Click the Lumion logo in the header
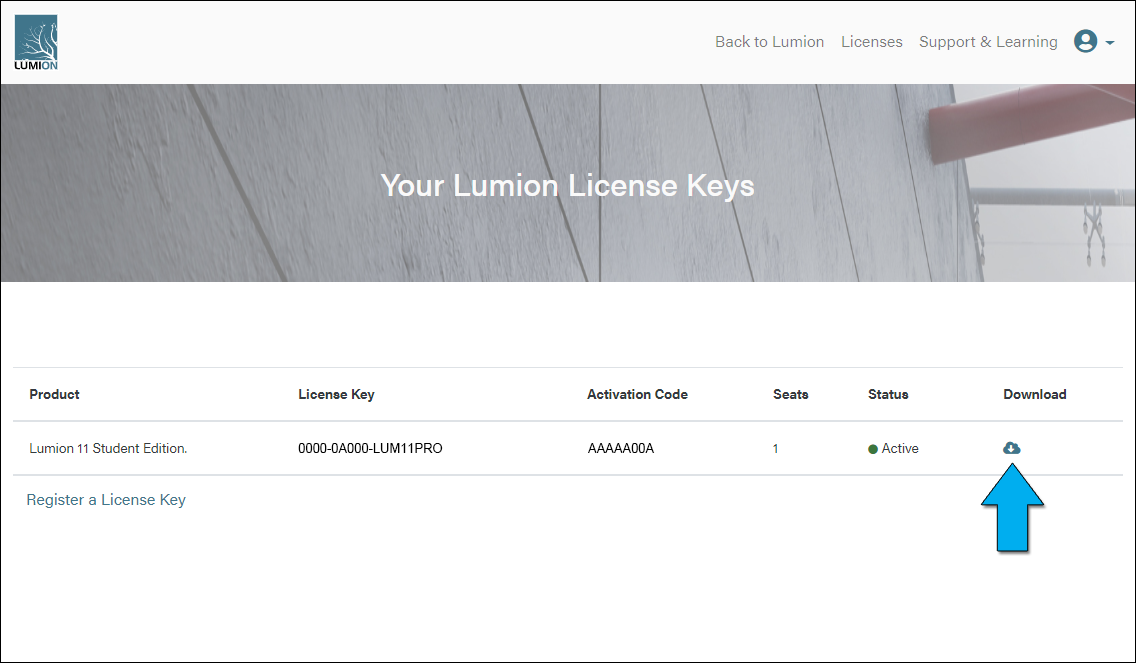The height and width of the screenshot is (663, 1136). [x=36, y=43]
